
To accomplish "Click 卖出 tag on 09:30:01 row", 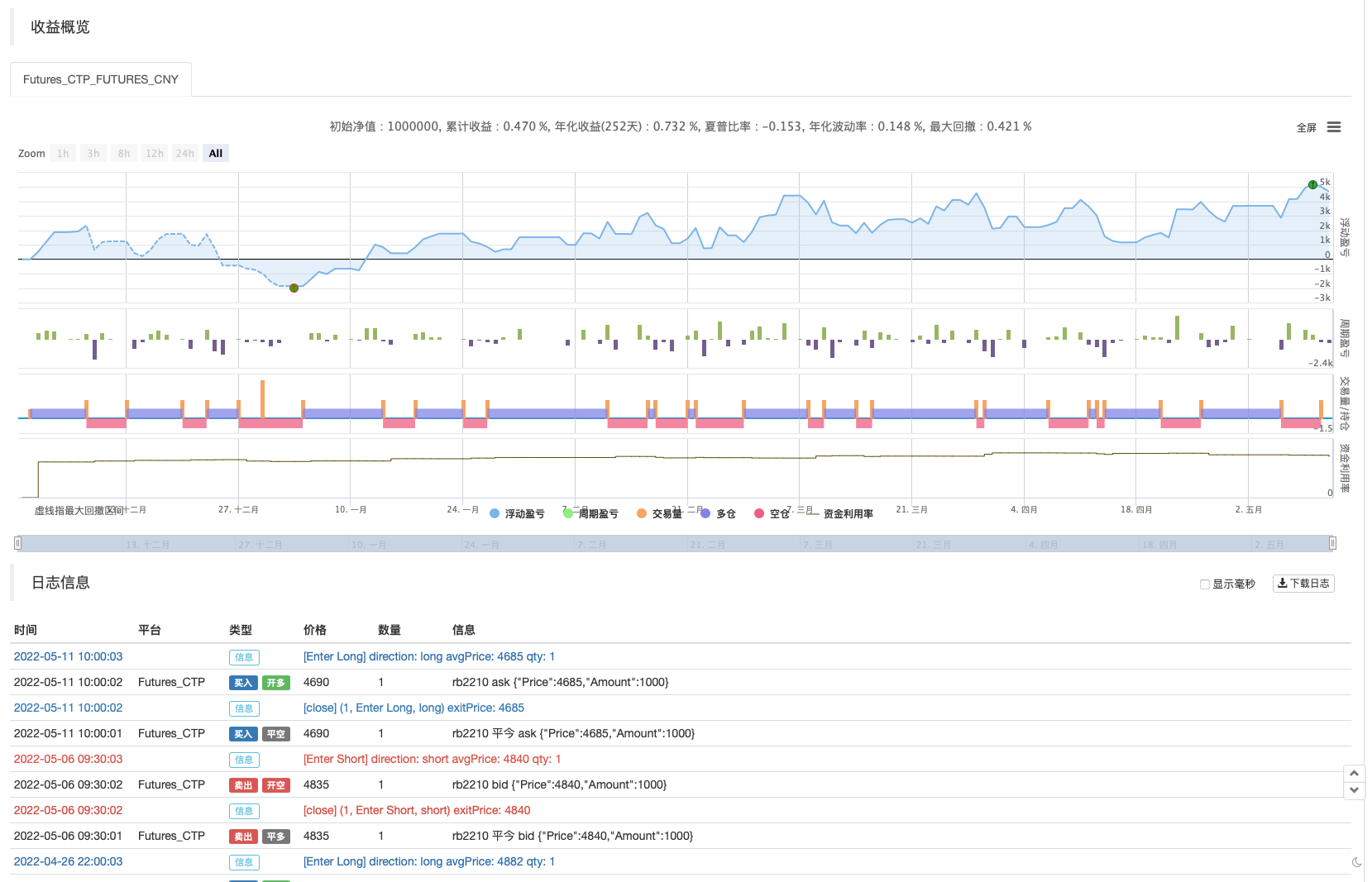I will (243, 837).
